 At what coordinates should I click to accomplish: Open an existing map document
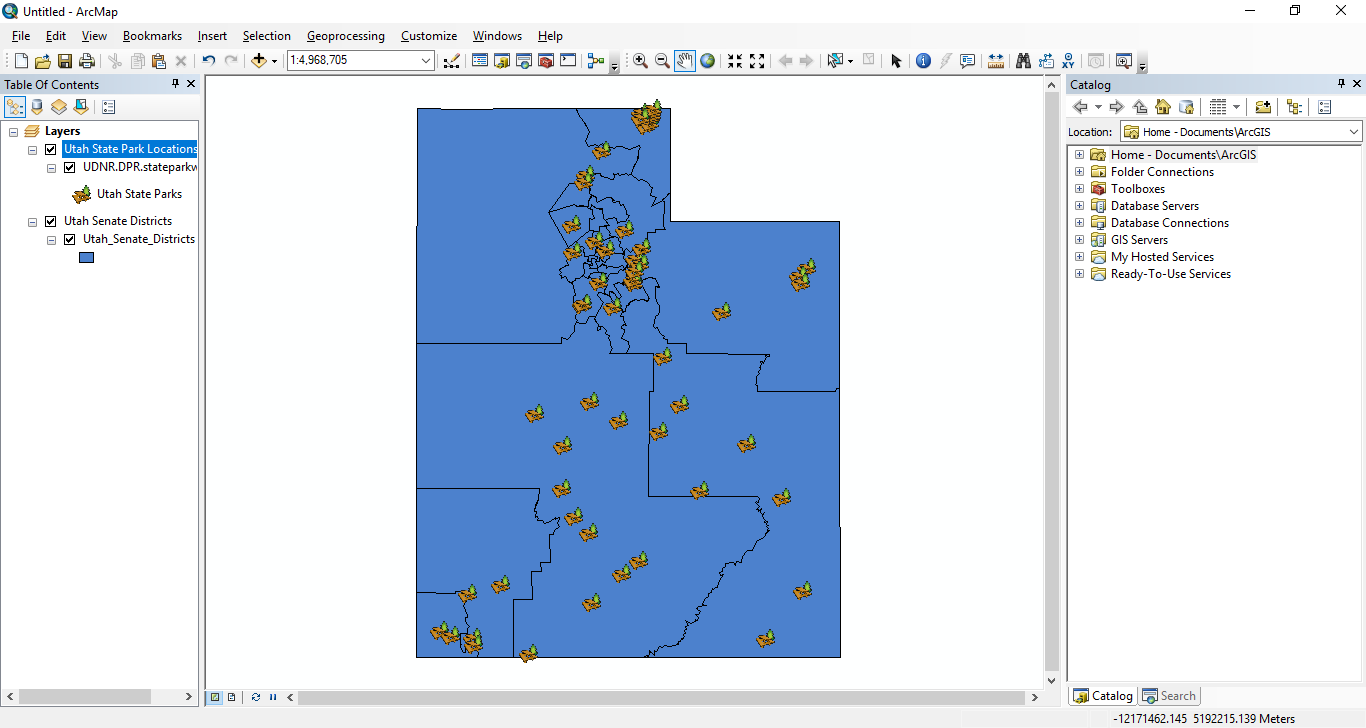pos(43,61)
